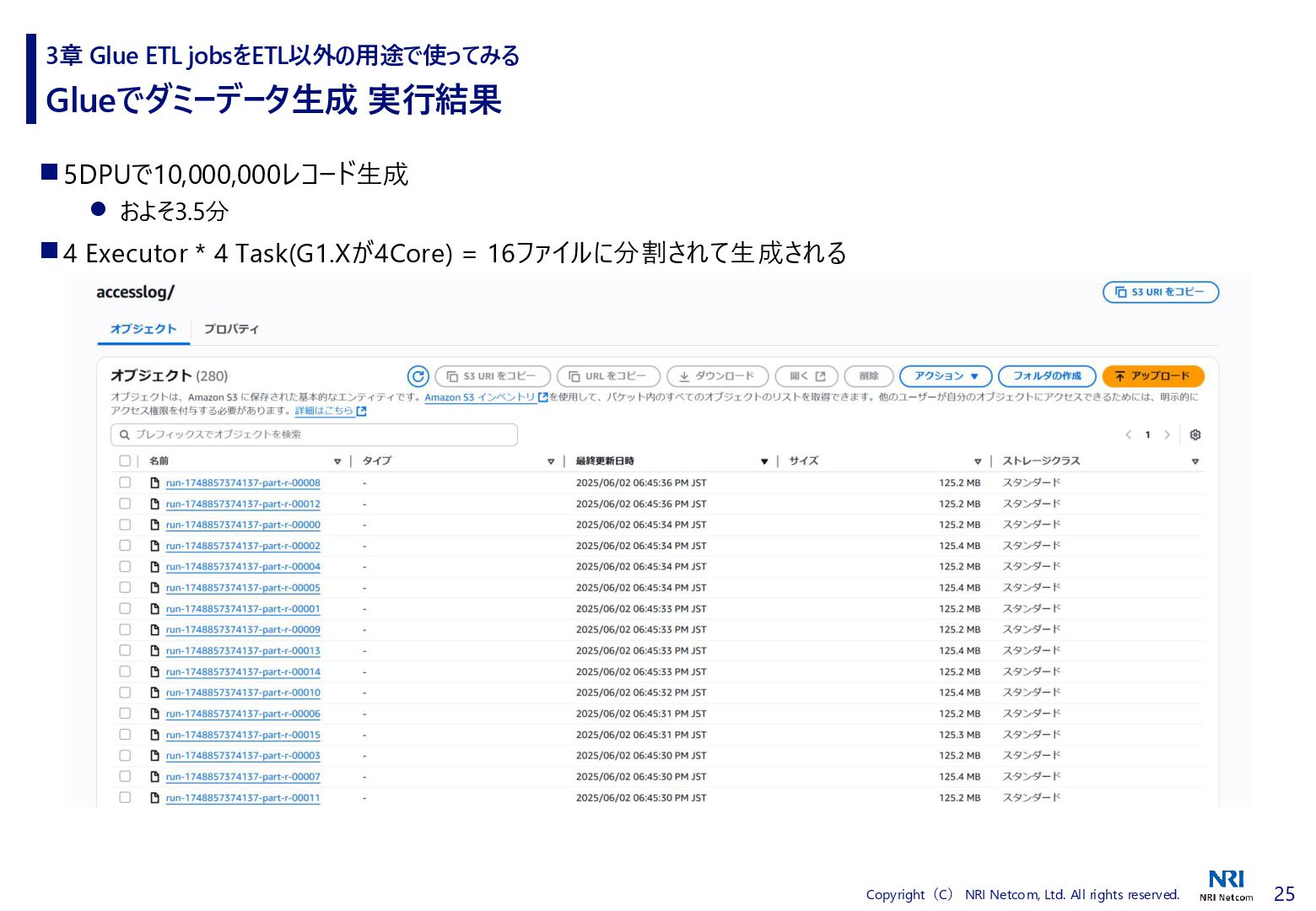Click the file icon for part-r-00013
The image size is (1316, 911).
click(154, 650)
